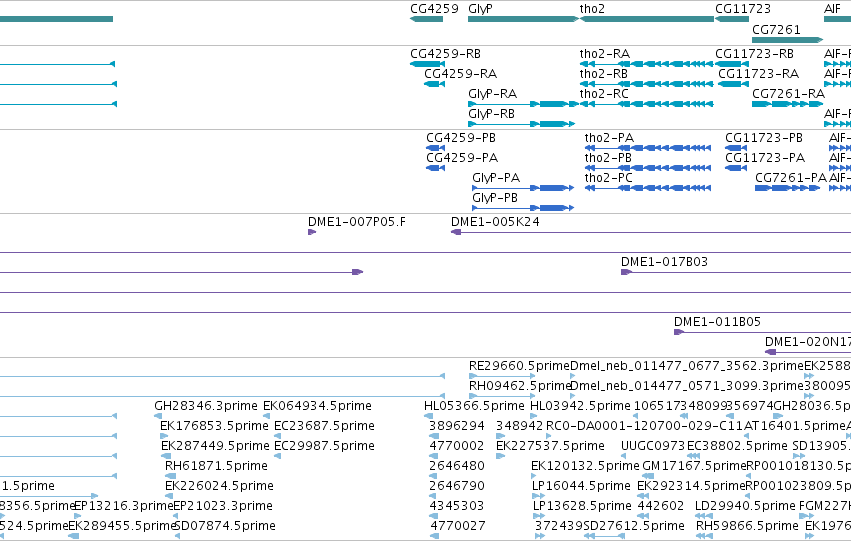
Task: Click the CG11723 gene label
Action: [x=743, y=9]
